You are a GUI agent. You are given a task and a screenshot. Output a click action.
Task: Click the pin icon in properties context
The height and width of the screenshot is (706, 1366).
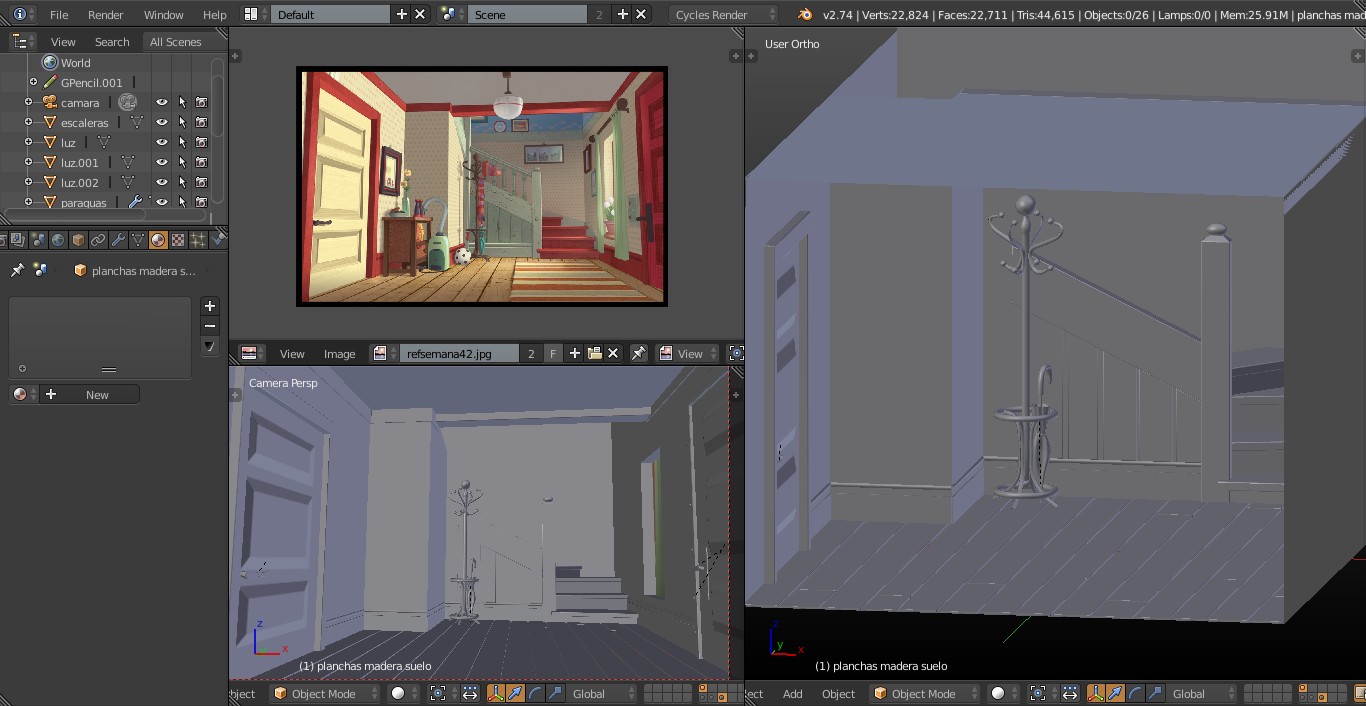(x=17, y=270)
